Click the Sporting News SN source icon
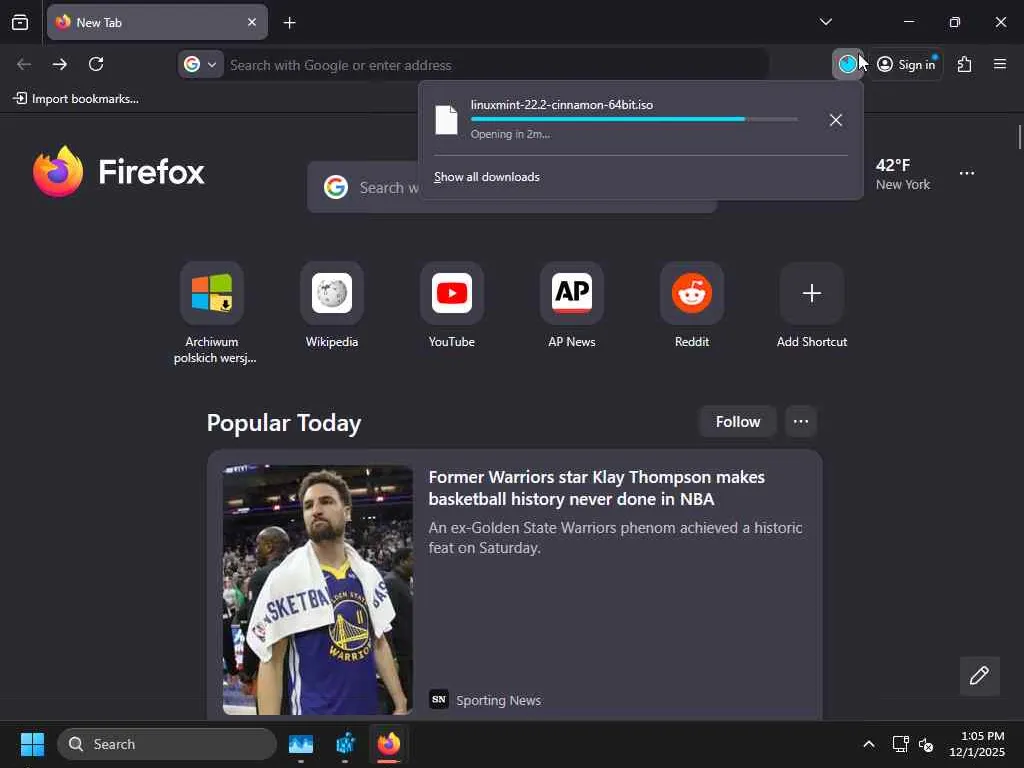The image size is (1024, 768). point(439,699)
